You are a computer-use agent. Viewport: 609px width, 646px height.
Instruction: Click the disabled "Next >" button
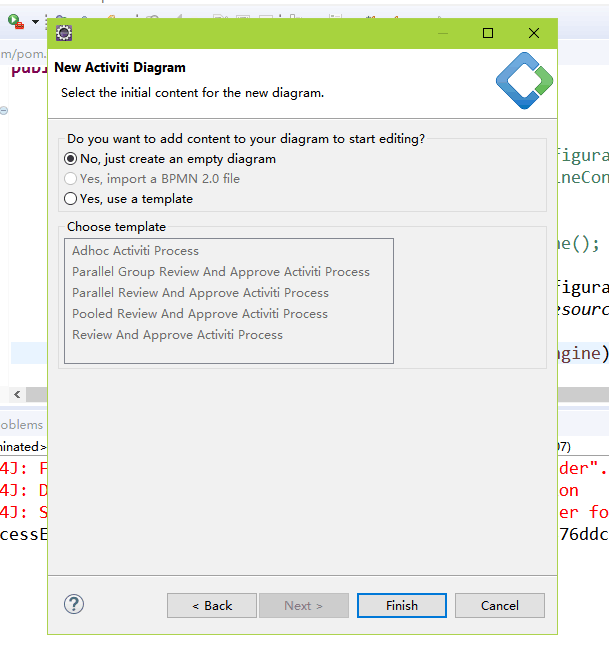pyautogui.click(x=304, y=606)
